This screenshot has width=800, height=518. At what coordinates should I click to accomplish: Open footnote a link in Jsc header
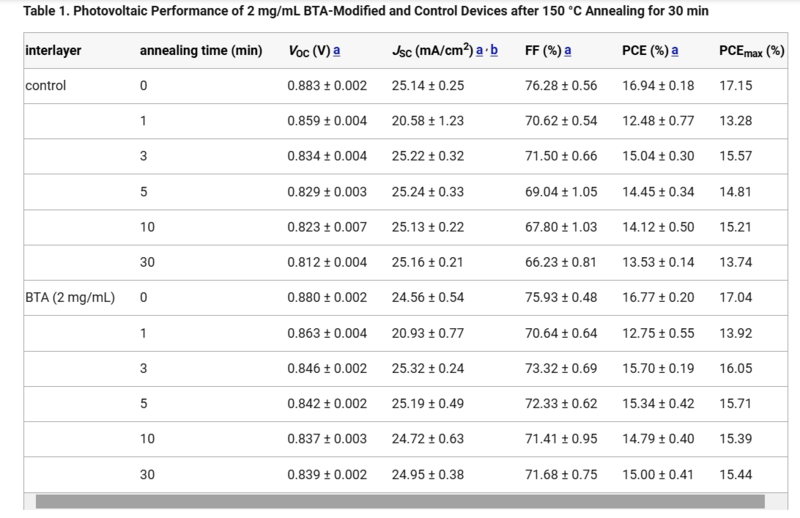pos(480,51)
